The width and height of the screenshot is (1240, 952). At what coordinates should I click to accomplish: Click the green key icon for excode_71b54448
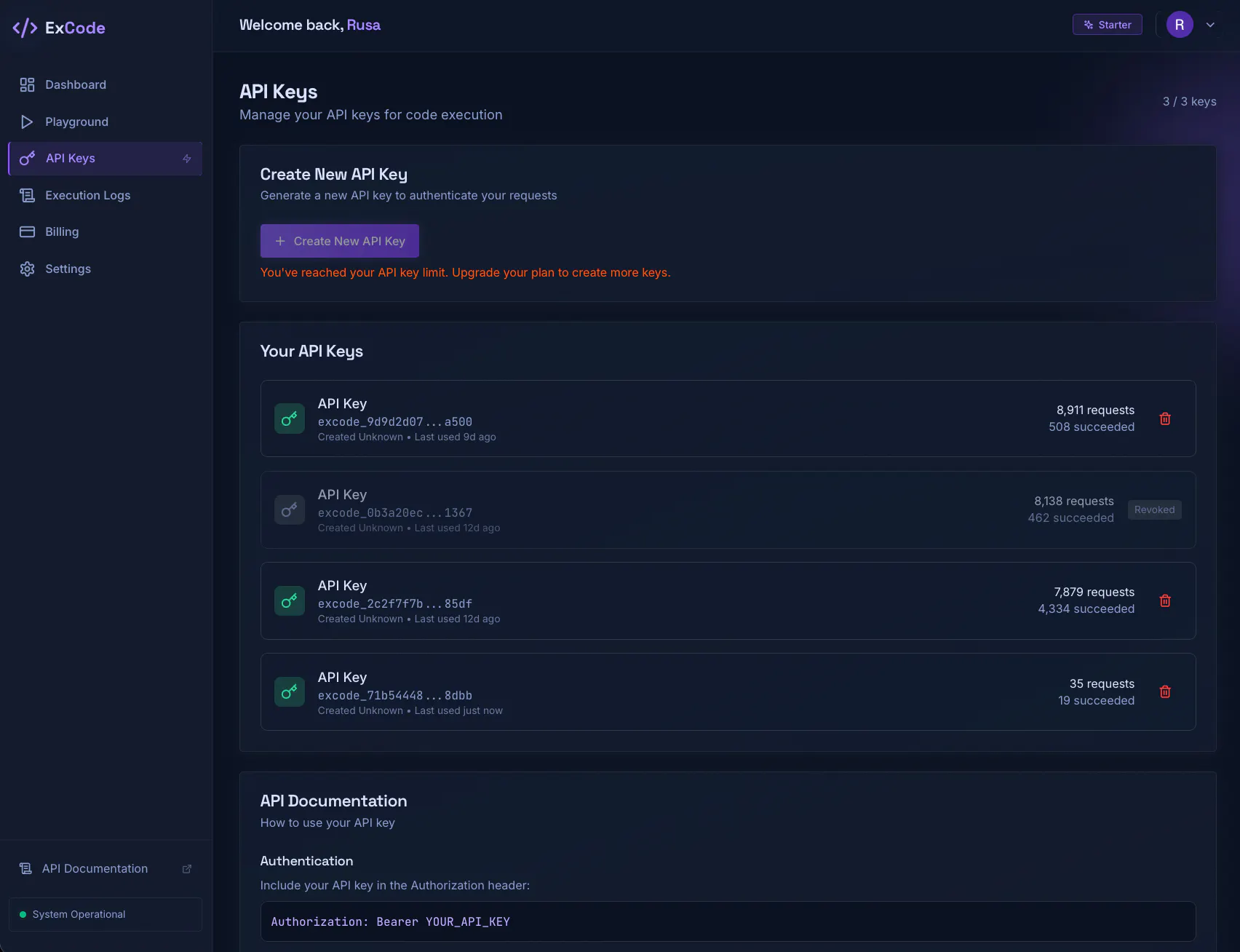tap(290, 691)
